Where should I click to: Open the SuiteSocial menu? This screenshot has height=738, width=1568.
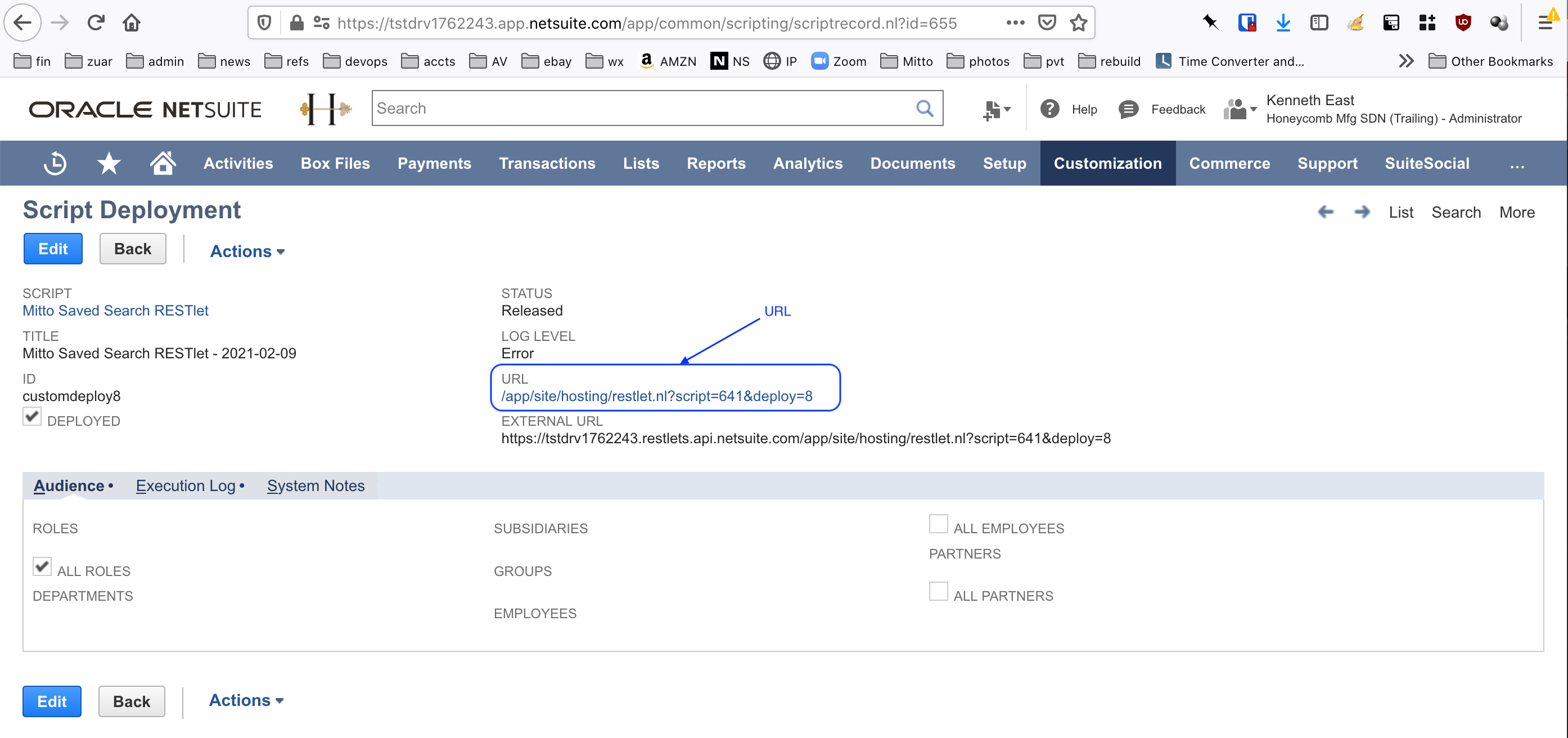point(1427,163)
